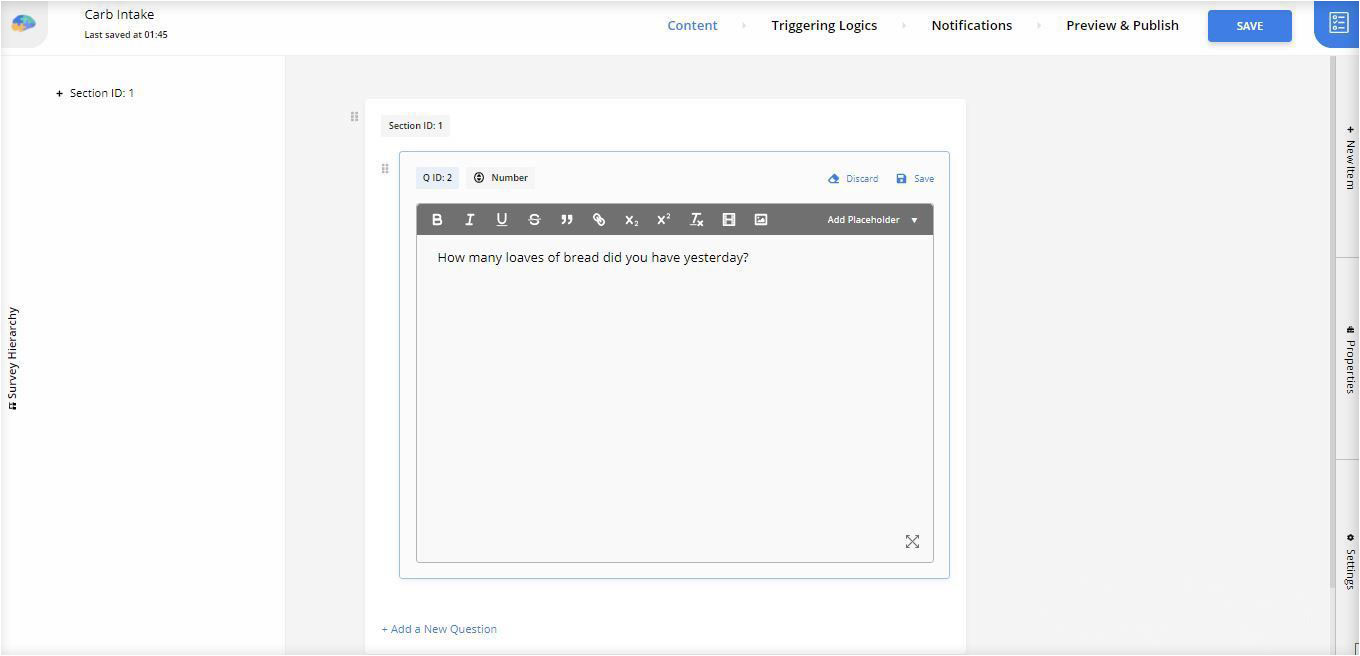
Task: Insert a video into the question
Action: point(729,220)
